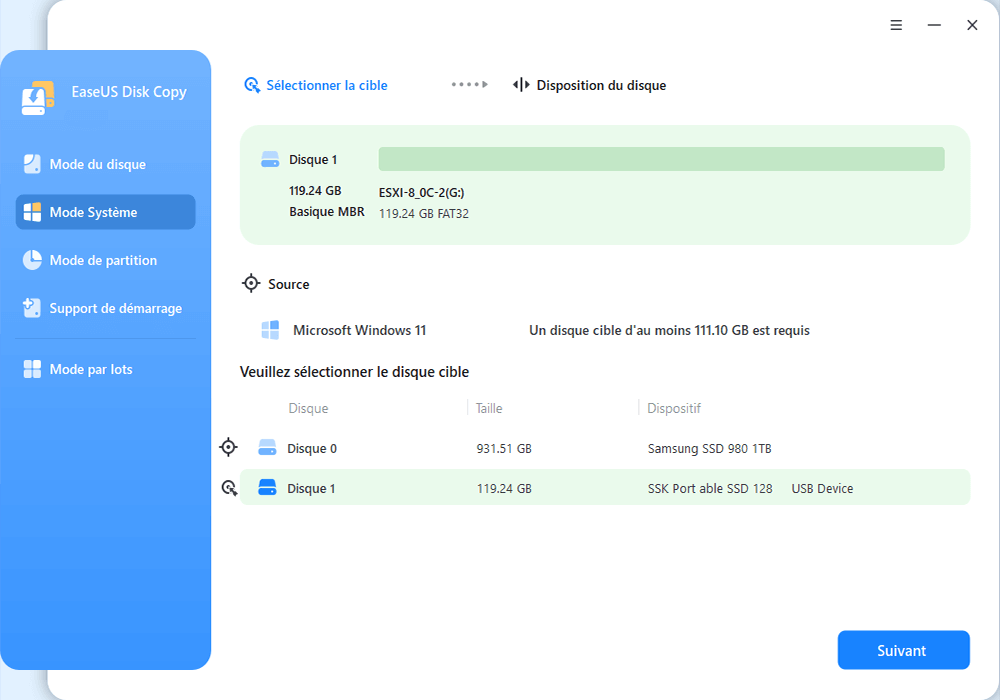Close the EaseUS Disk Copy window
The height and width of the screenshot is (700, 1000).
click(x=972, y=25)
